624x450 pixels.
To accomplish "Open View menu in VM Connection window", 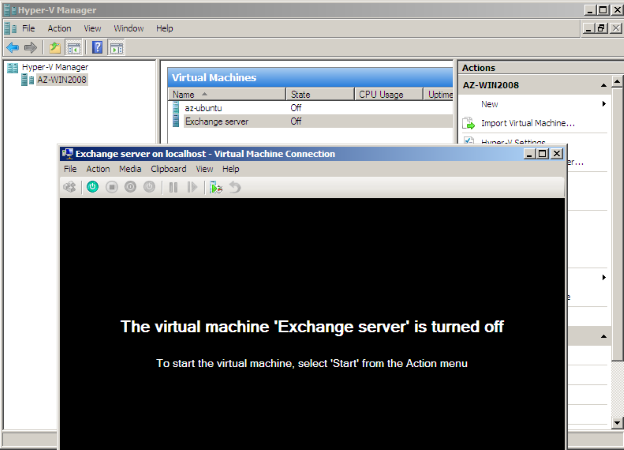I will pos(205,169).
